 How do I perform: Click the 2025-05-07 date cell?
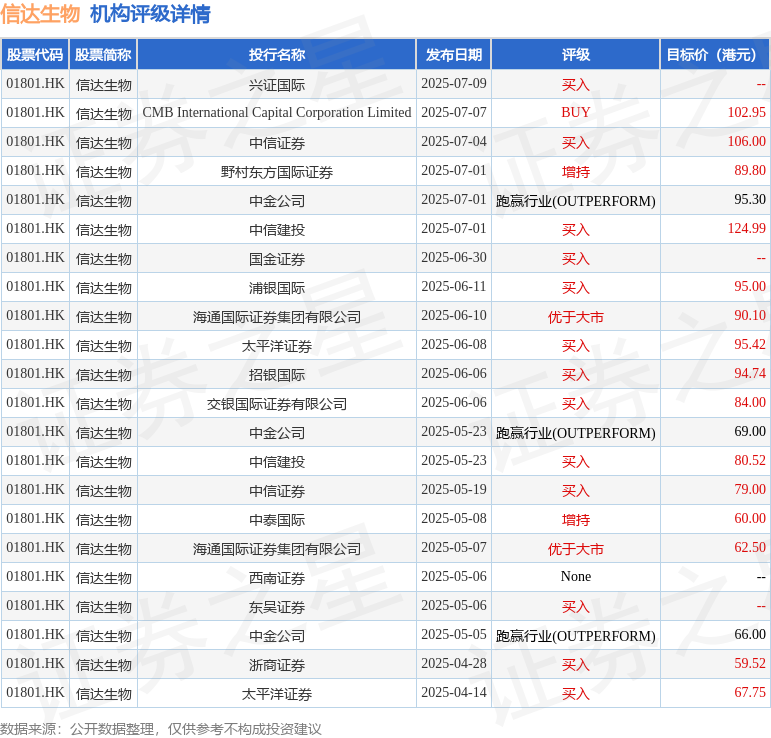(454, 548)
